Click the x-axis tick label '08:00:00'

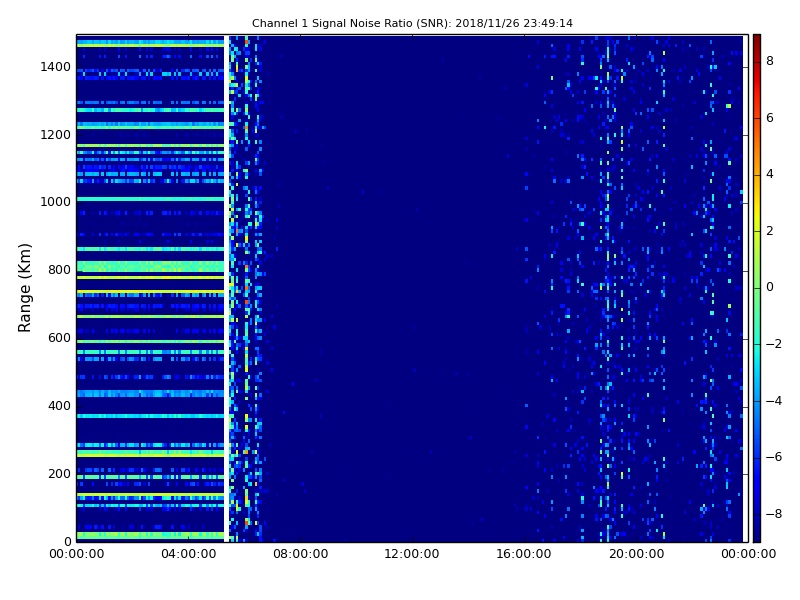[x=301, y=554]
